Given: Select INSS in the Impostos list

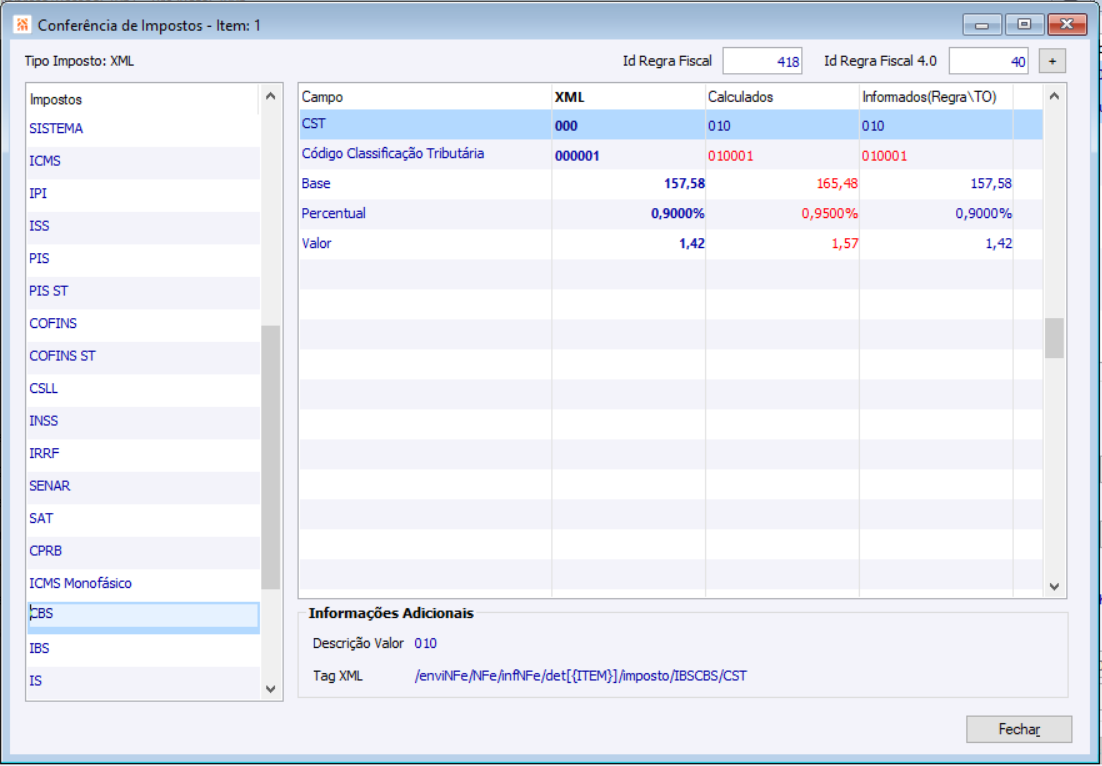Looking at the screenshot, I should pyautogui.click(x=143, y=421).
